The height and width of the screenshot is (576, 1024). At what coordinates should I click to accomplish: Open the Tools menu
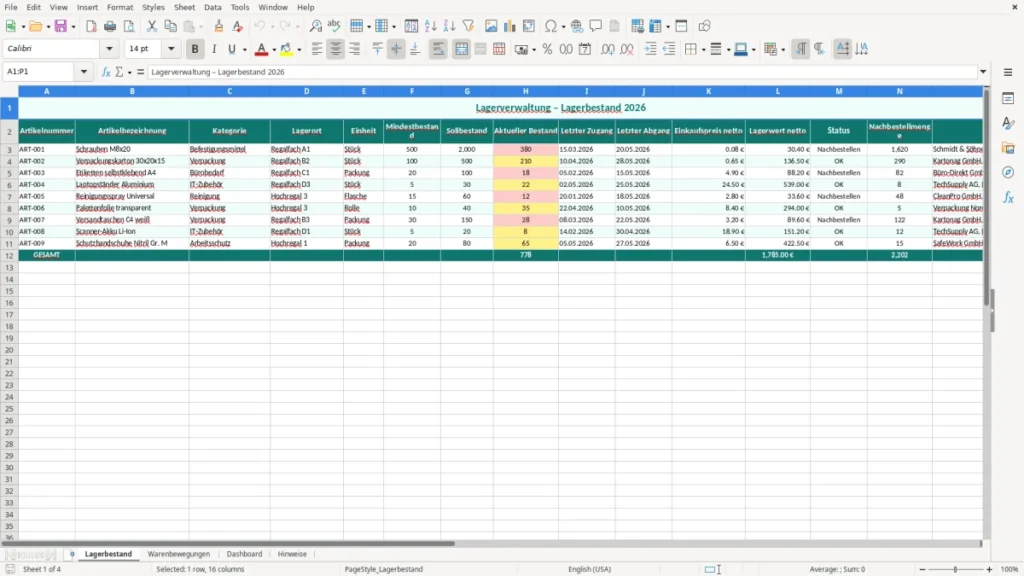pos(240,7)
